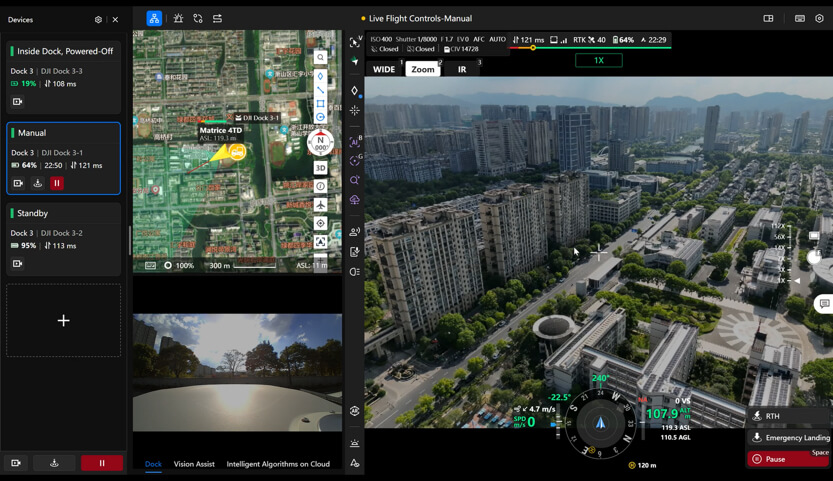Viewport: 833px width, 481px height.
Task: Toggle the map 3D view
Action: click(320, 168)
